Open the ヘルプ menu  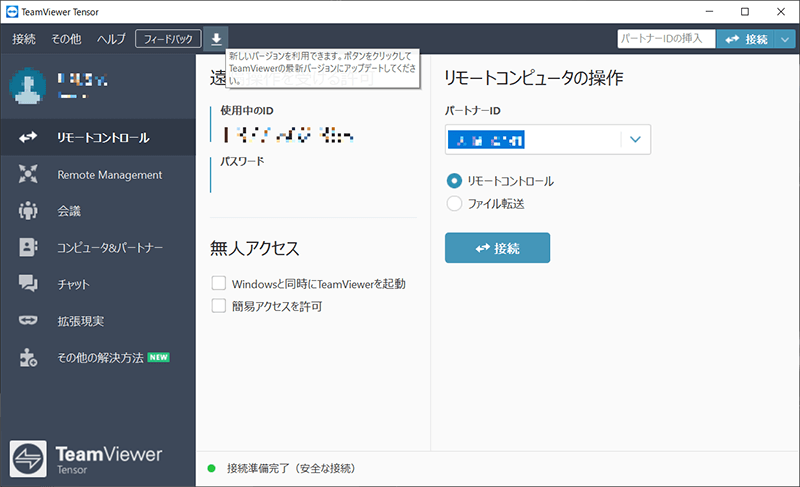111,39
